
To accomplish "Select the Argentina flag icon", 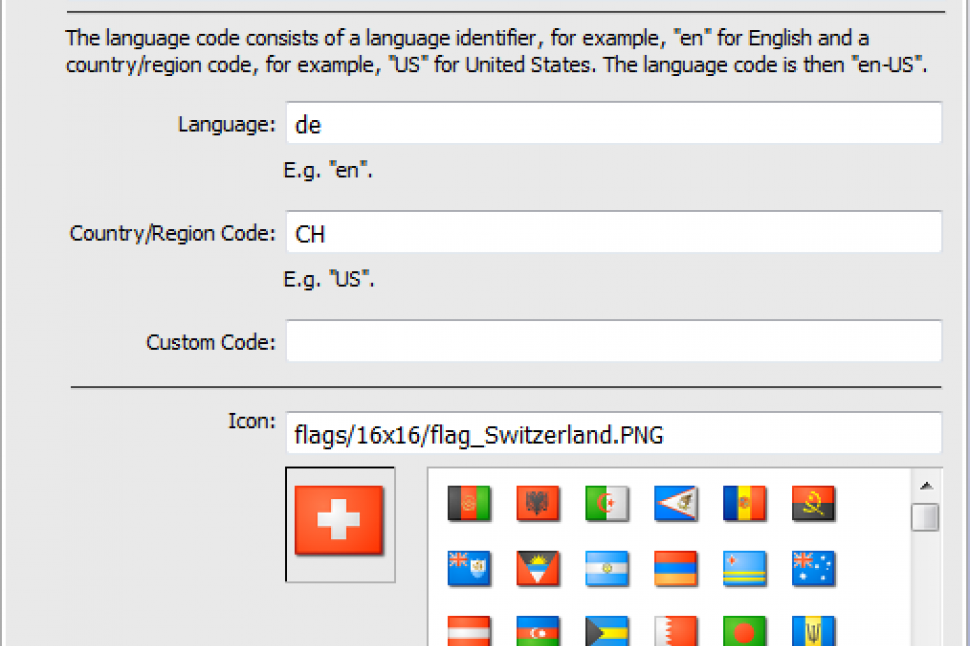I will 607,568.
